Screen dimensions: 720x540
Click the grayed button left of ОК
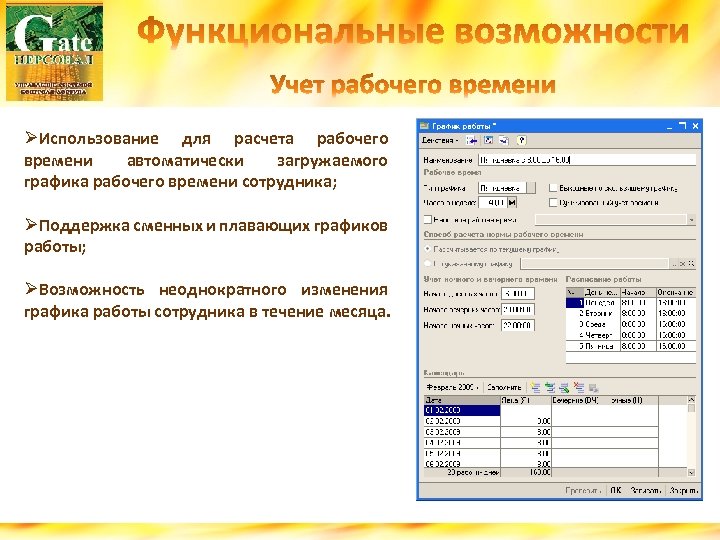pyautogui.click(x=583, y=490)
